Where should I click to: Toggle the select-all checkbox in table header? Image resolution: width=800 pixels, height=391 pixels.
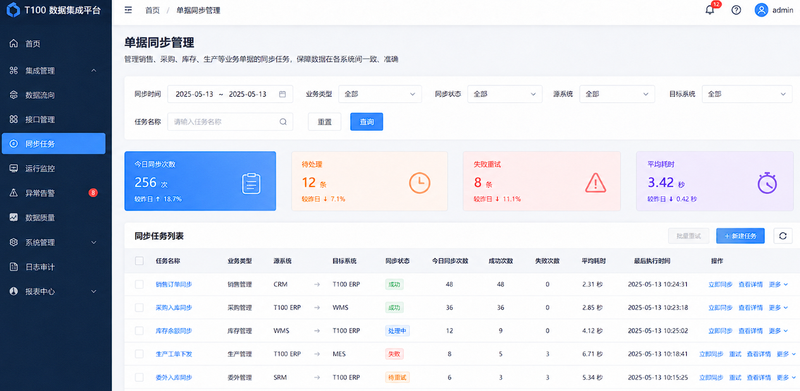(139, 261)
